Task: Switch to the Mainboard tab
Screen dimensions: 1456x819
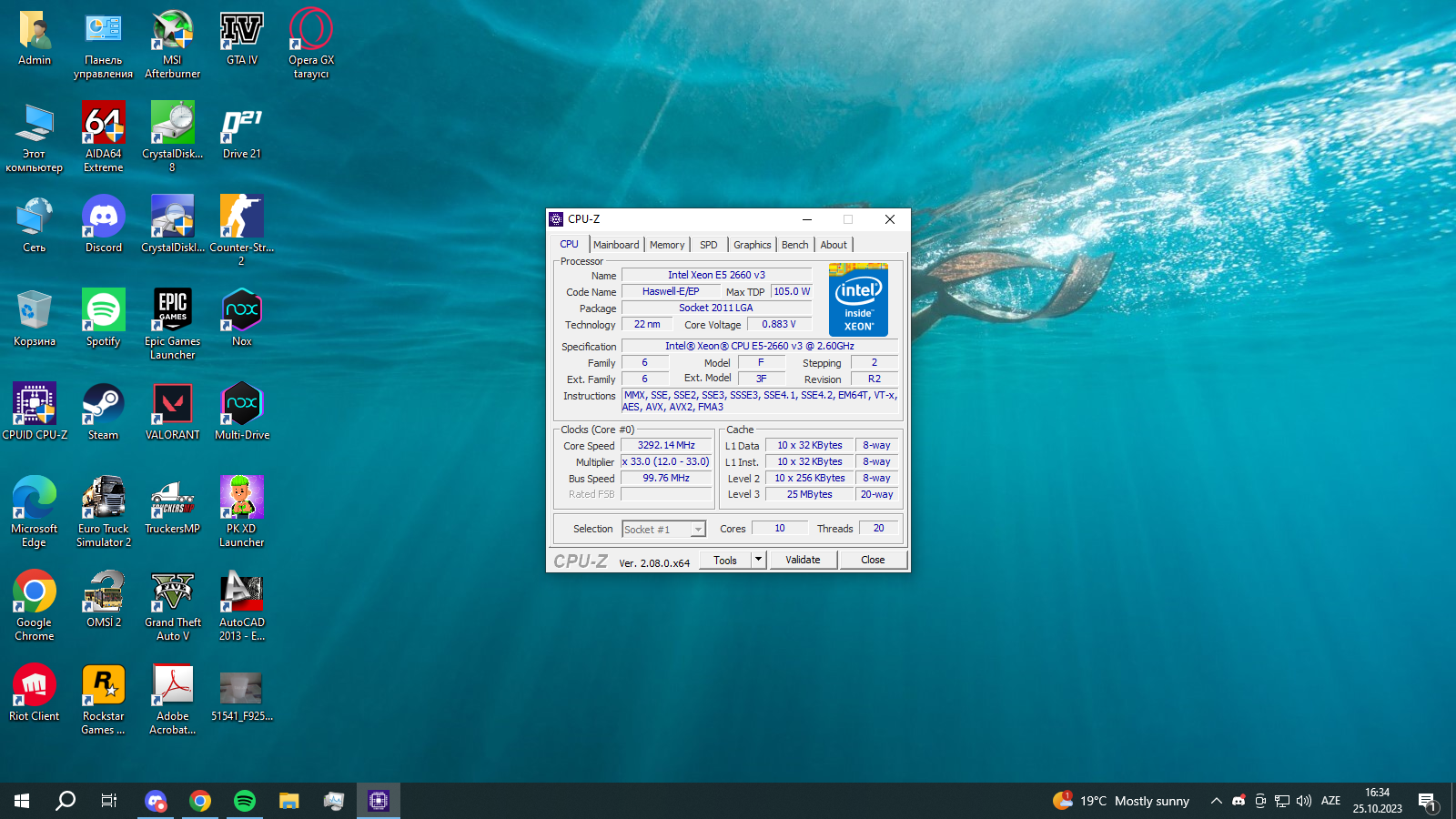Action: [x=616, y=245]
